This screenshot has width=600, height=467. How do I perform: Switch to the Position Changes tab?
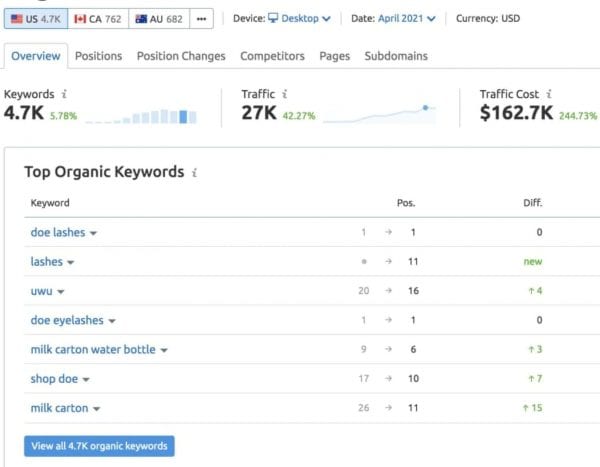(x=181, y=56)
